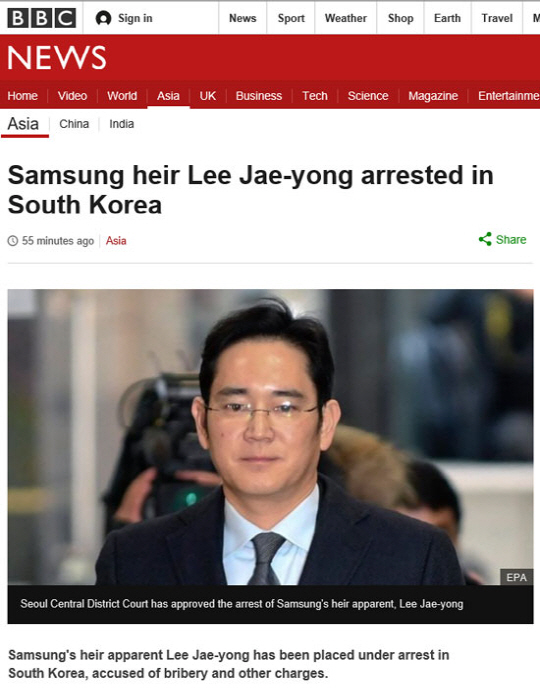Select the UK news tab
Screen dimensions: 540x693
click(208, 96)
